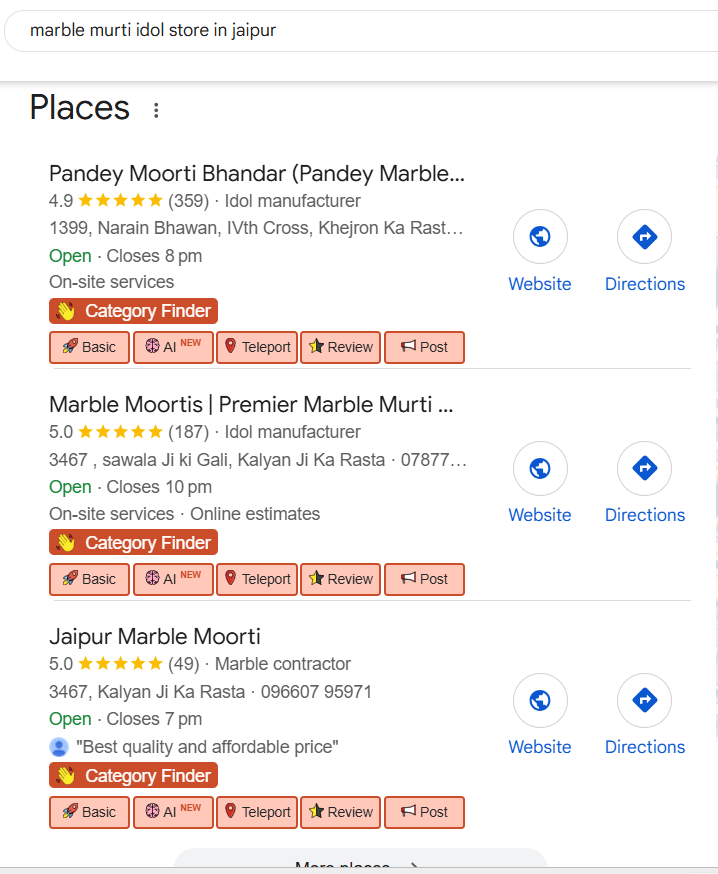The height and width of the screenshot is (874, 718).
Task: Click Review button under Marble Moortis listing
Action: [x=341, y=579]
